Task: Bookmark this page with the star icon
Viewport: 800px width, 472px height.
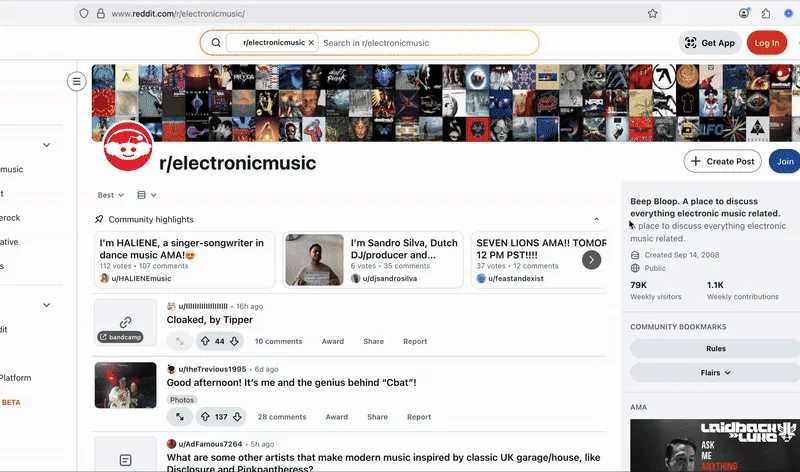Action: [653, 14]
